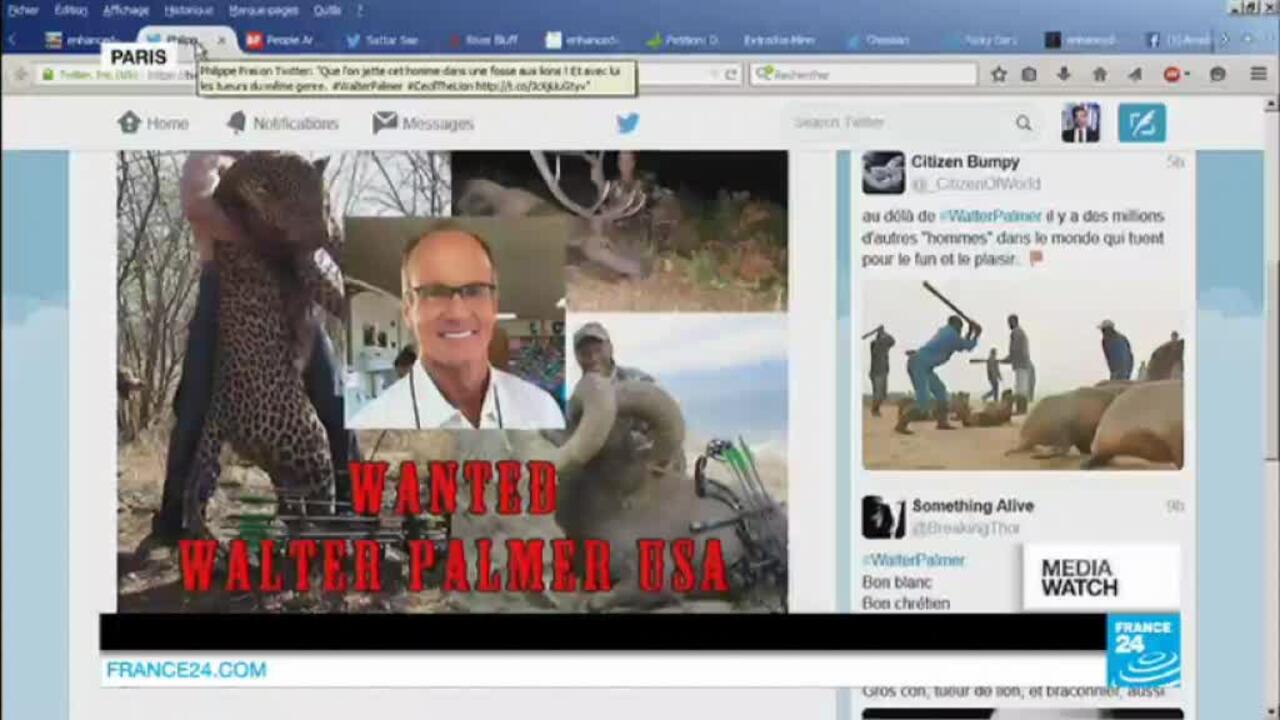Click the bookmark star icon in the toolbar
The width and height of the screenshot is (1280, 720).
1000,73
